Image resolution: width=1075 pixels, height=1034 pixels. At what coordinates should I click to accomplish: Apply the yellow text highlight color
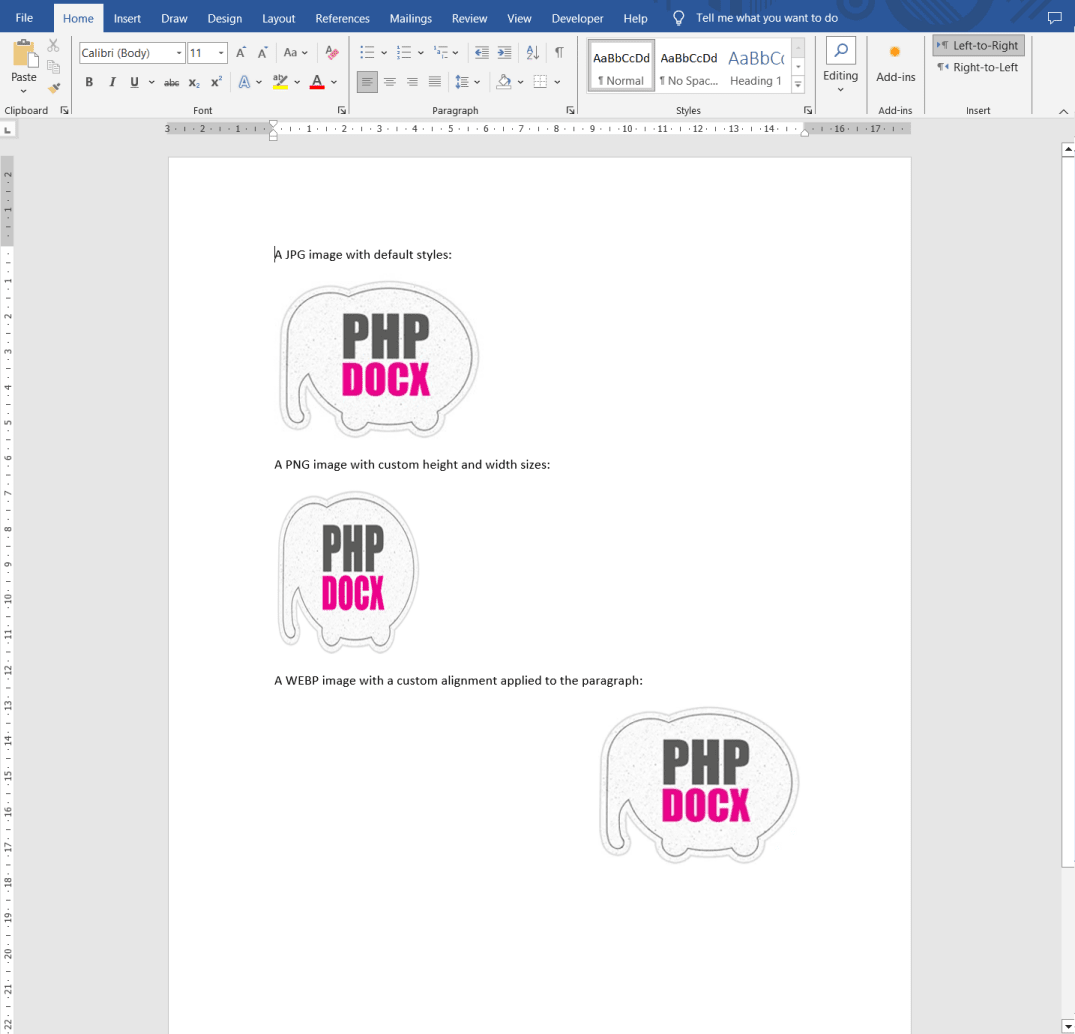280,82
